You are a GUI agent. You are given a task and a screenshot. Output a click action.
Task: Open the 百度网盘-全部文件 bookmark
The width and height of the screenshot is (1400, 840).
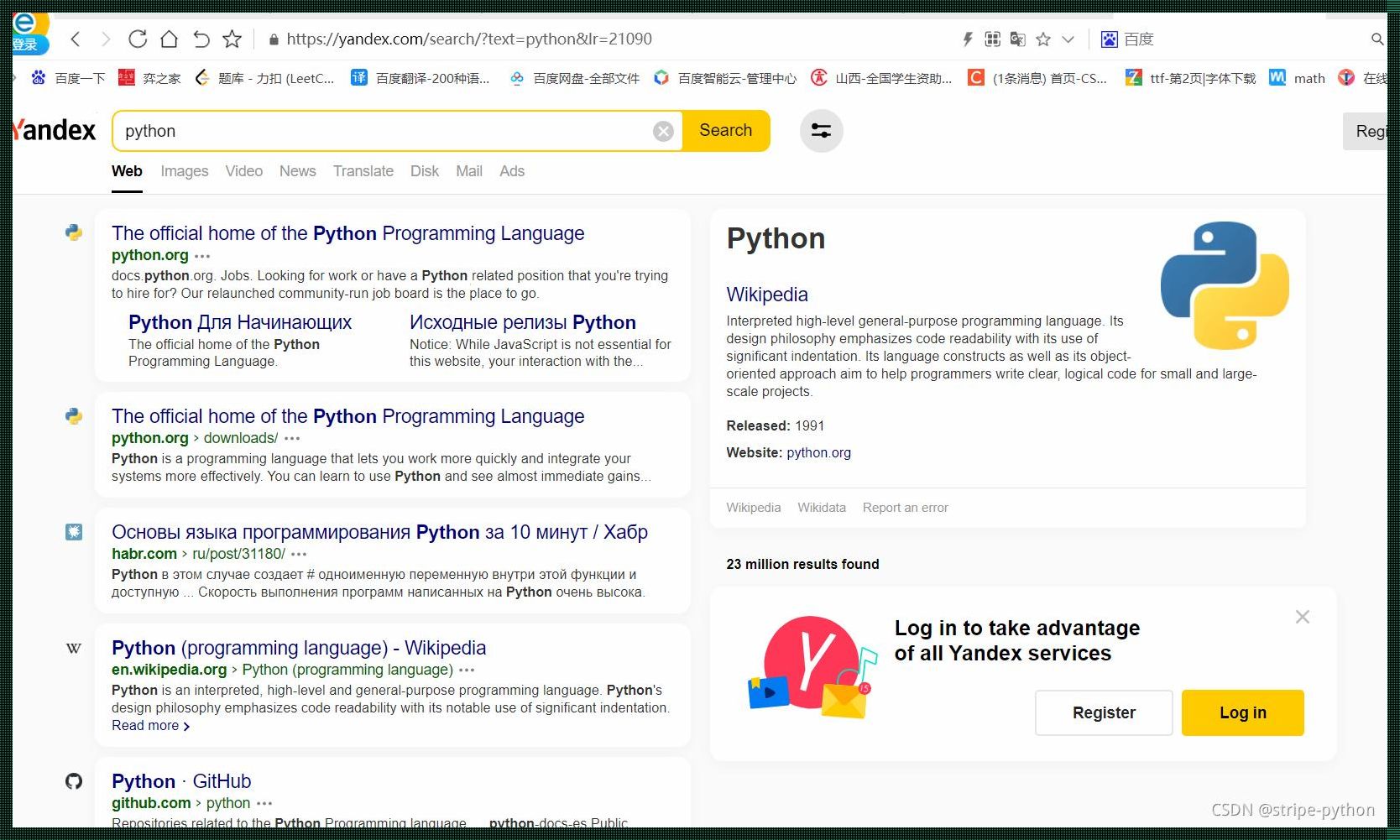pyautogui.click(x=575, y=78)
